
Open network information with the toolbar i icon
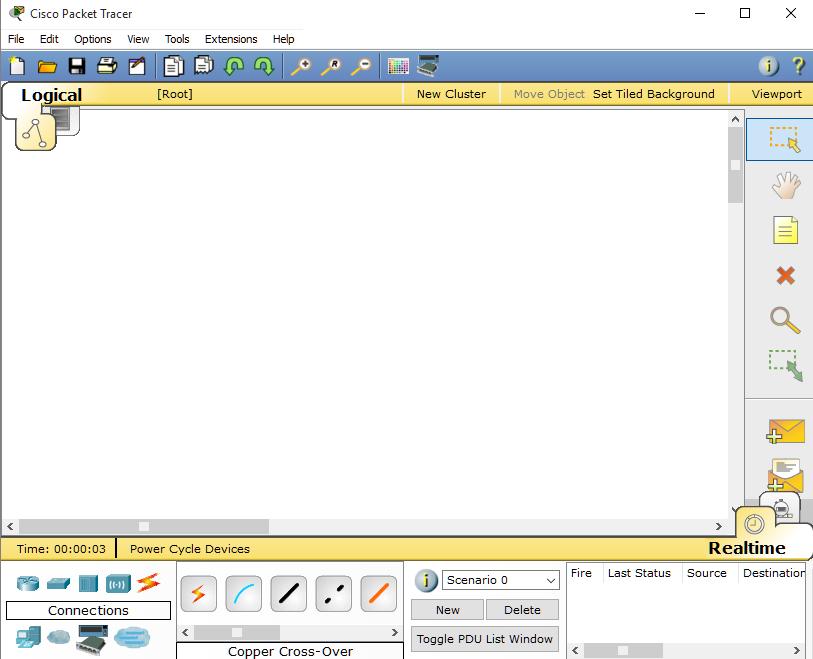coord(768,66)
